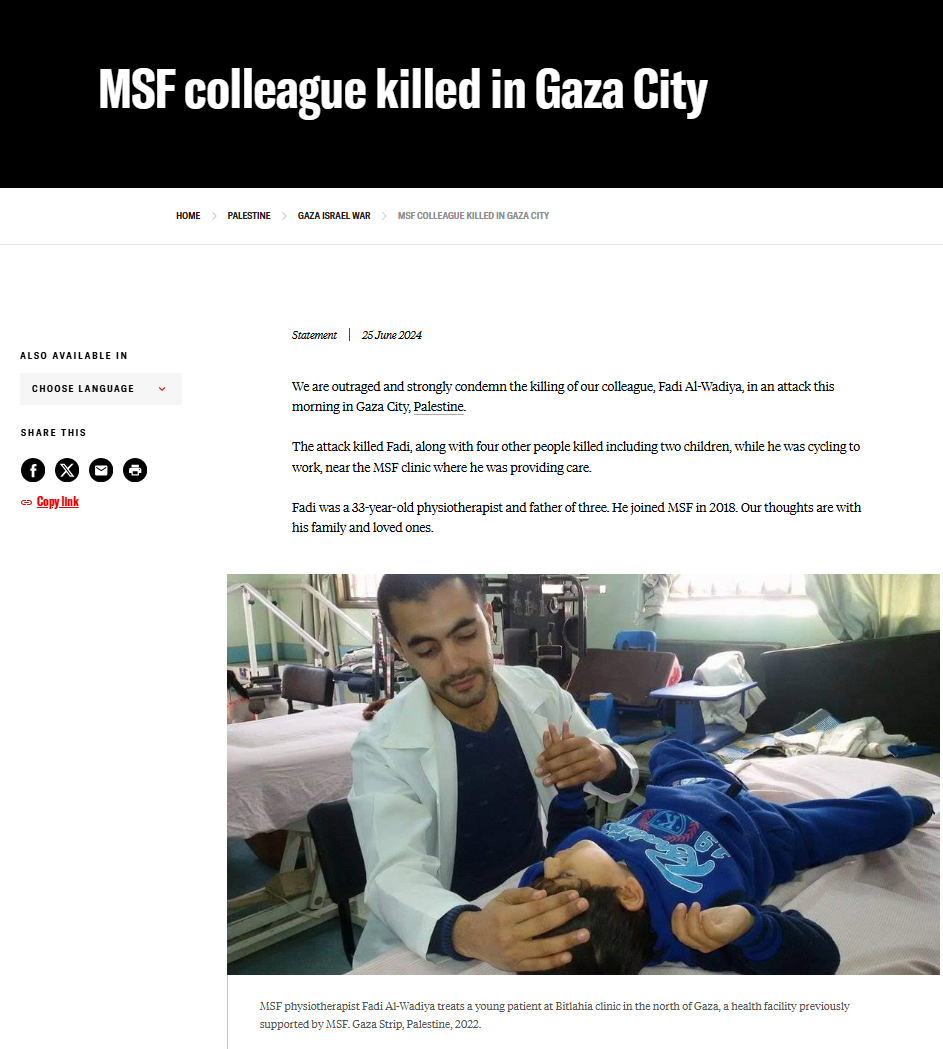This screenshot has height=1049, width=943.
Task: Click the 25 June 2024 date
Action: coord(392,335)
